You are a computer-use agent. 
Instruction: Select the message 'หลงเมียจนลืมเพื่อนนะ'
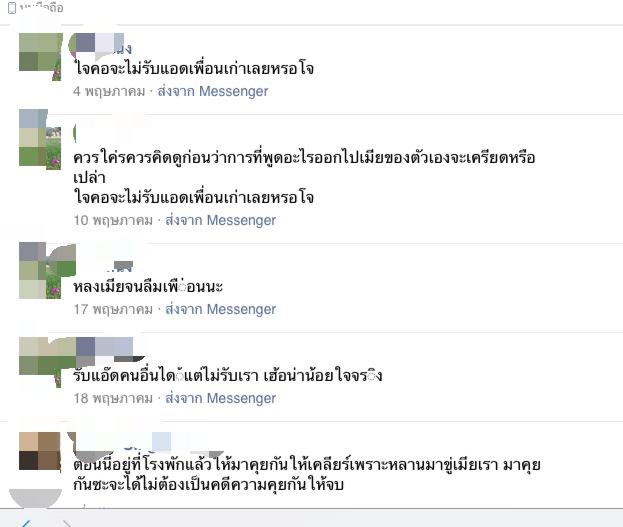[148, 287]
